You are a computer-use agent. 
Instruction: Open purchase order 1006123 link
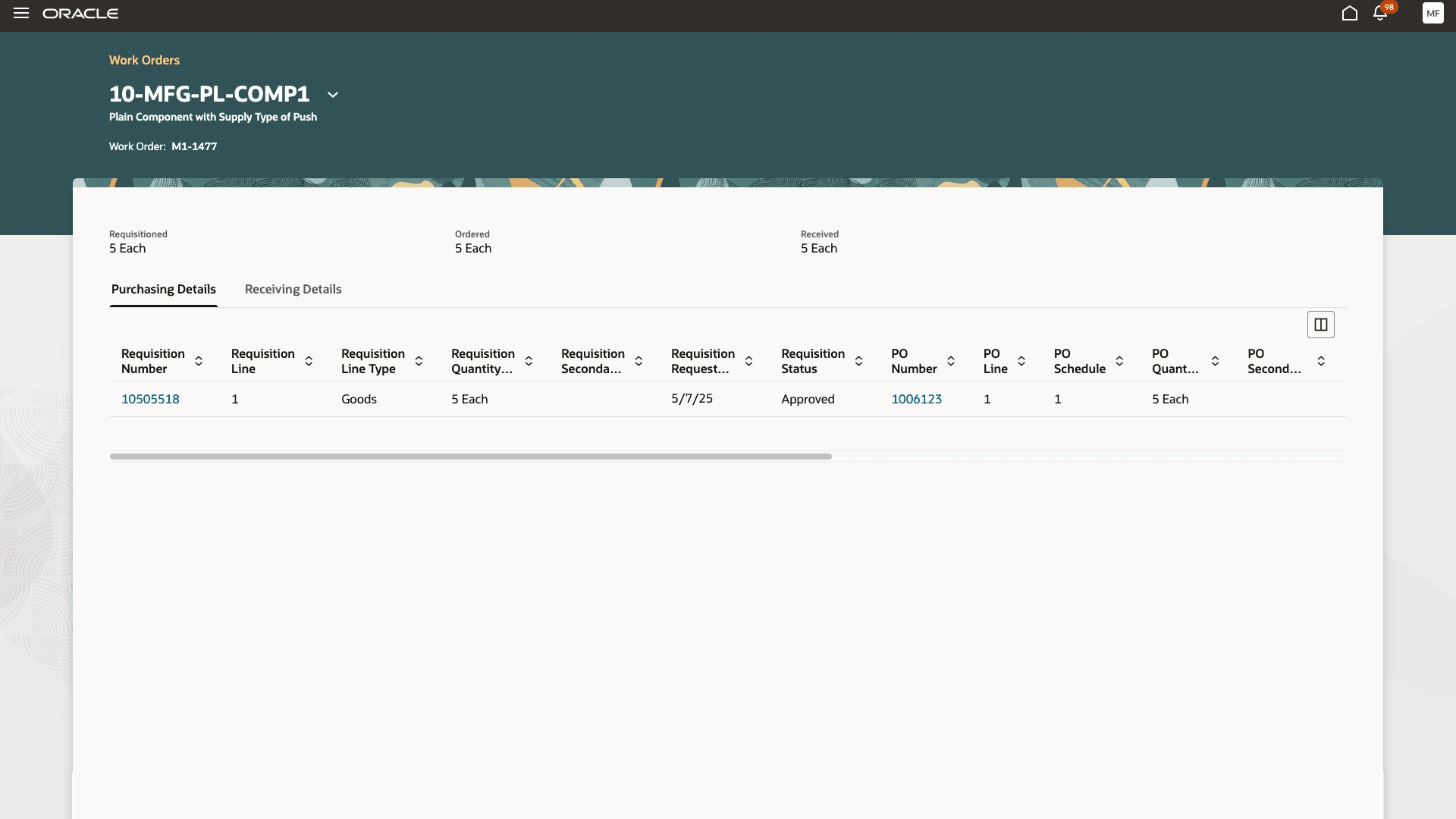tap(916, 399)
